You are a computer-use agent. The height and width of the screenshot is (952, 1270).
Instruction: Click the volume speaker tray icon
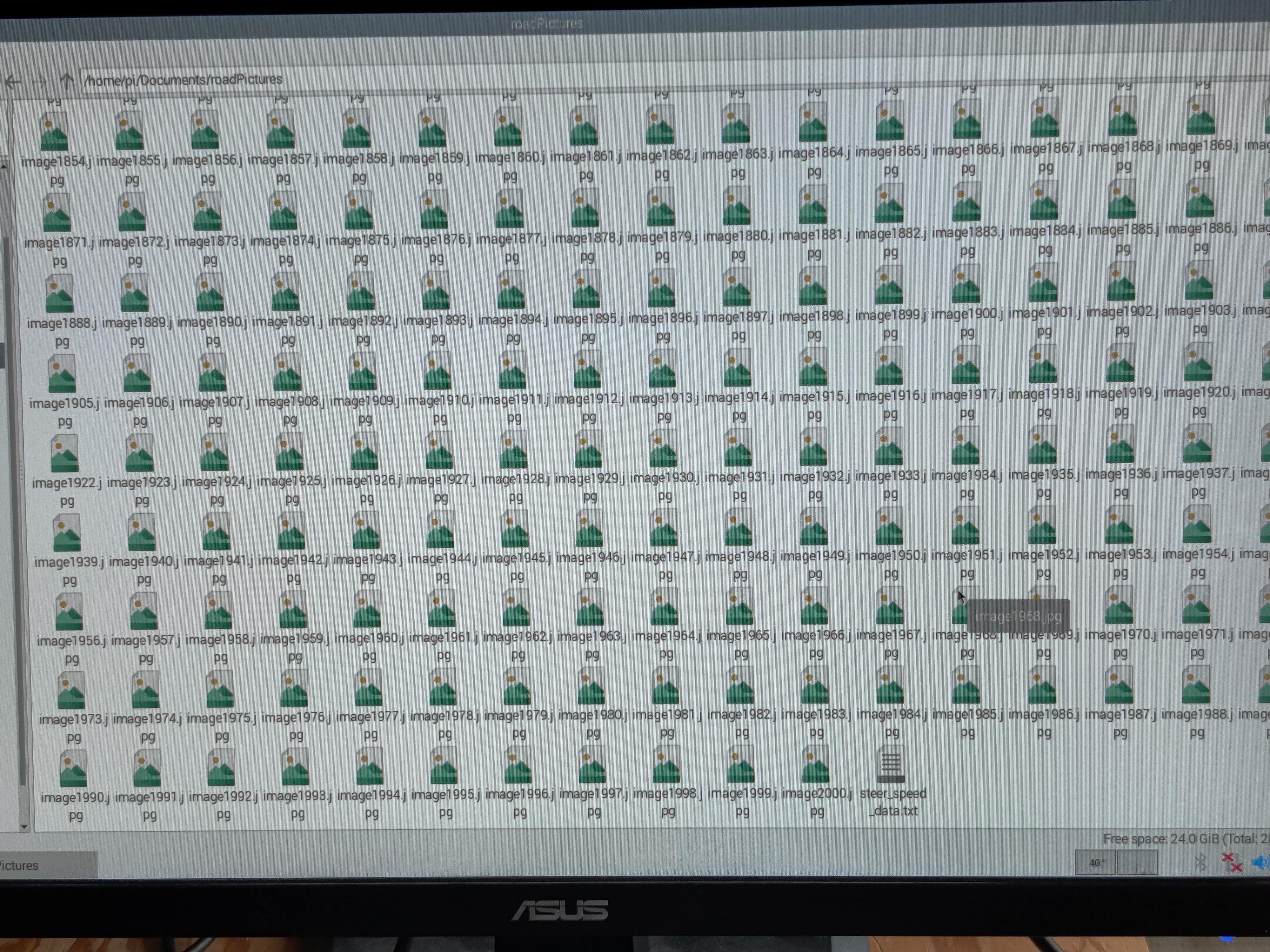(x=1260, y=862)
